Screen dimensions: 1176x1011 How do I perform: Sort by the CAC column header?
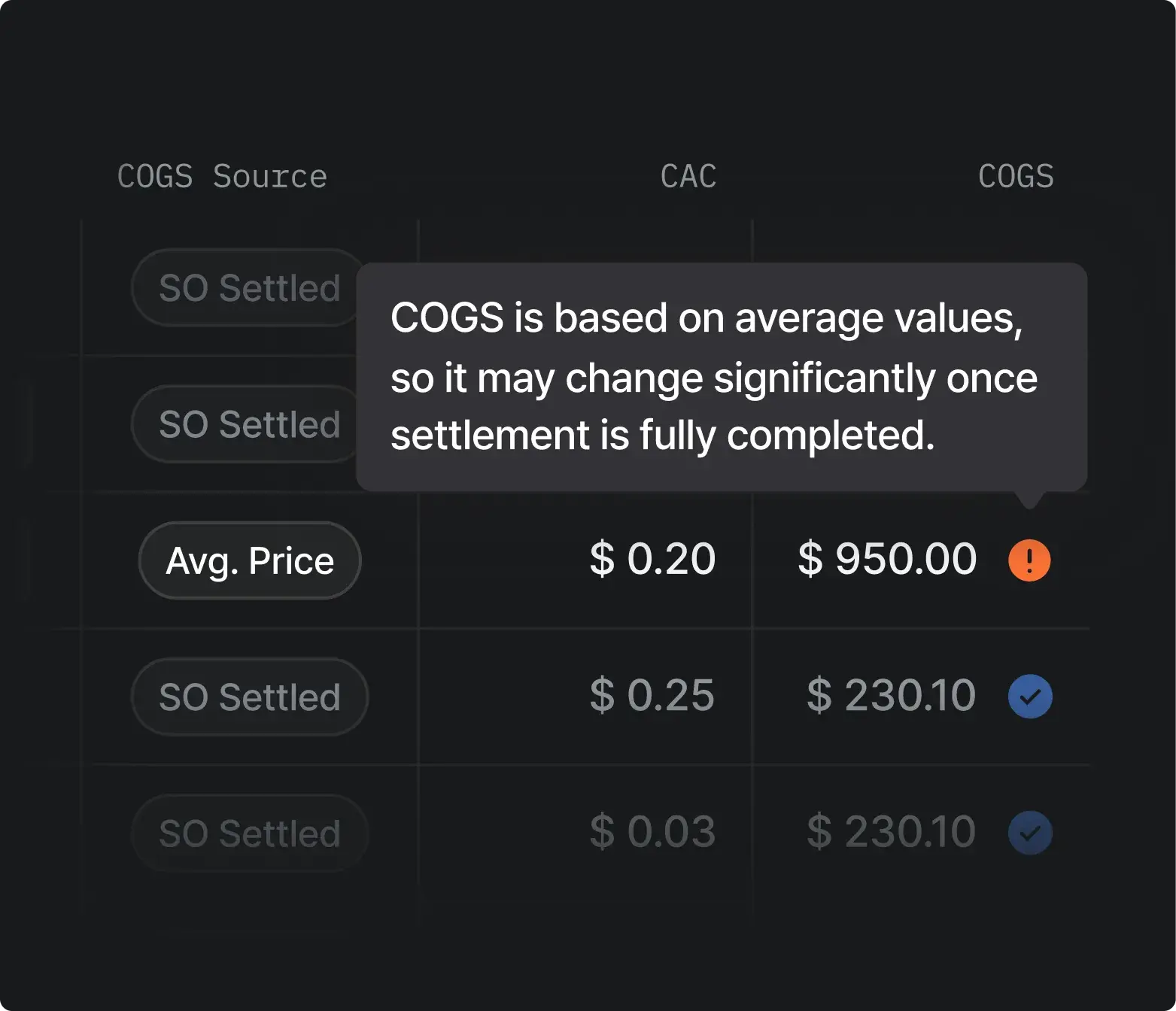coord(688,177)
